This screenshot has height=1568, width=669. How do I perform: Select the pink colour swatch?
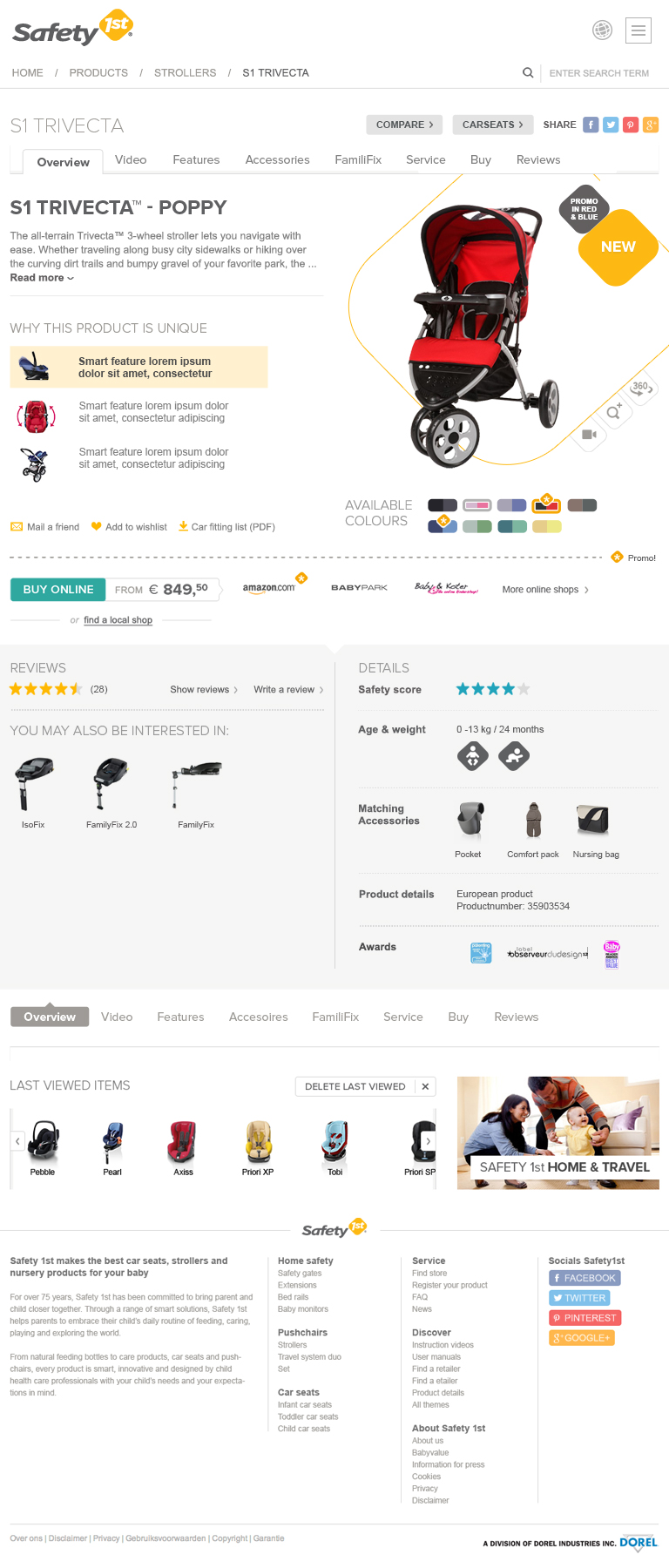pos(477,505)
